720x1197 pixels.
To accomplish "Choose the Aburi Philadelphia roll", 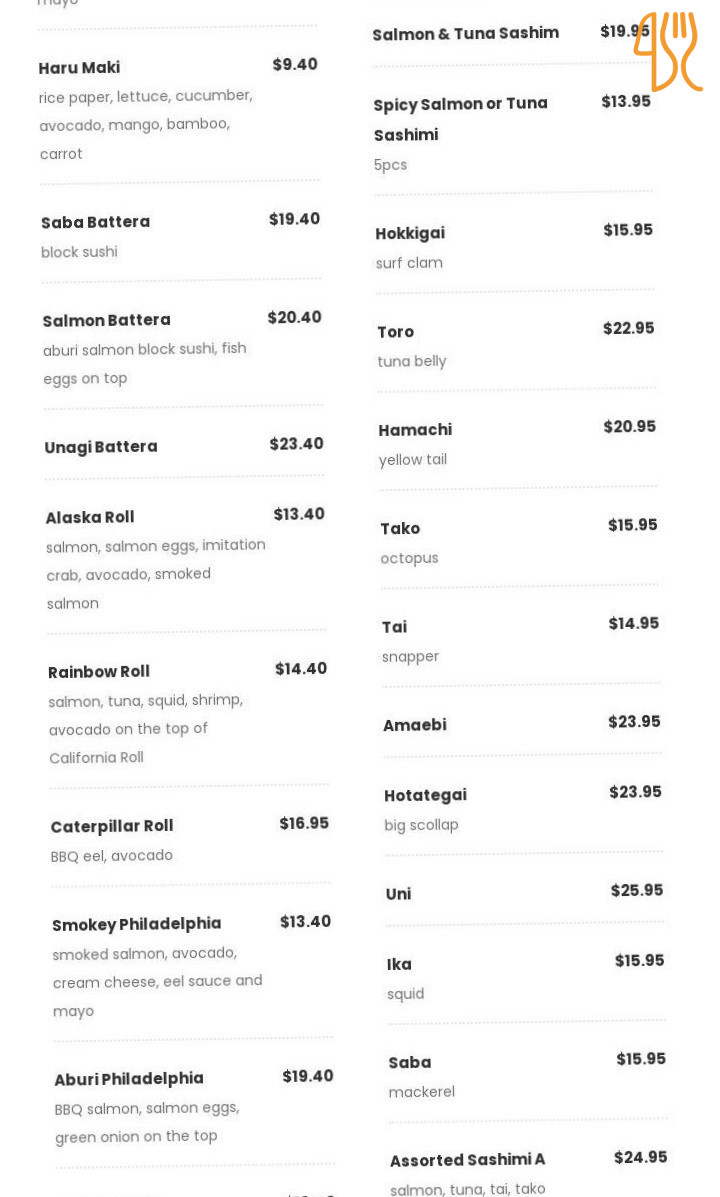I will 128,1079.
